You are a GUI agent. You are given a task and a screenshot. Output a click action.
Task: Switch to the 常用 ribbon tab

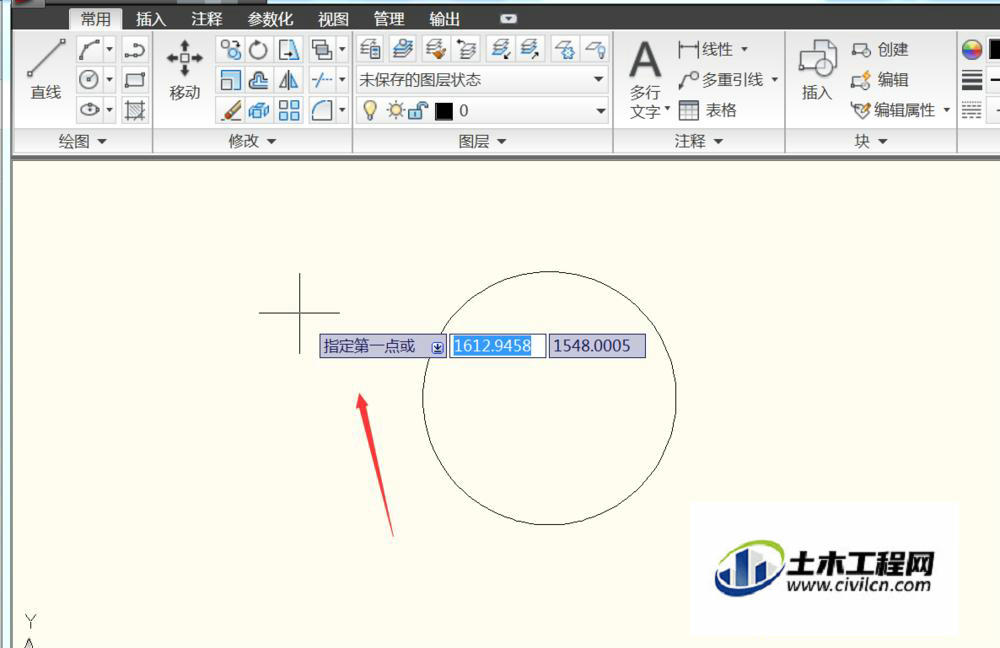(96, 19)
